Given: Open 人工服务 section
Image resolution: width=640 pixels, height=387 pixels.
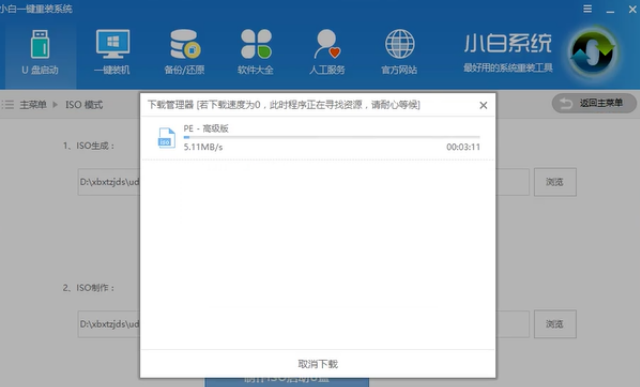Looking at the screenshot, I should point(327,52).
